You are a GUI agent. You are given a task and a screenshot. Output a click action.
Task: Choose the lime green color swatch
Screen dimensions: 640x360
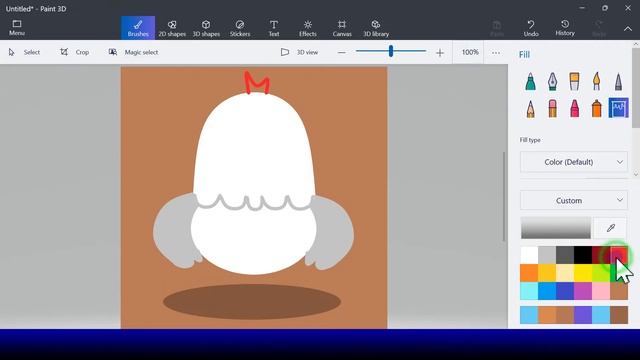(x=601, y=273)
